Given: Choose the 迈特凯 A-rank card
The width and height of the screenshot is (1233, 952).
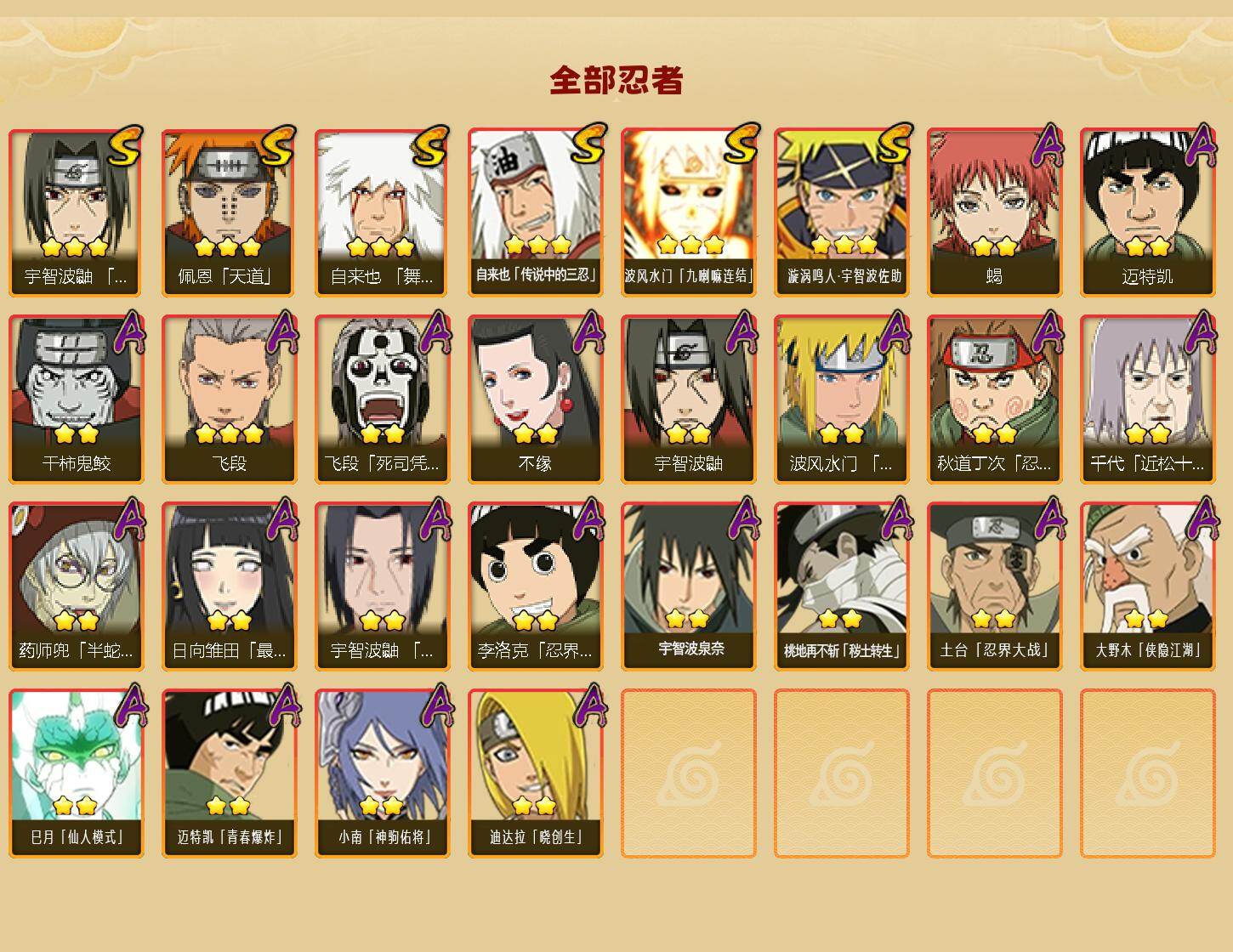Looking at the screenshot, I should [1148, 212].
